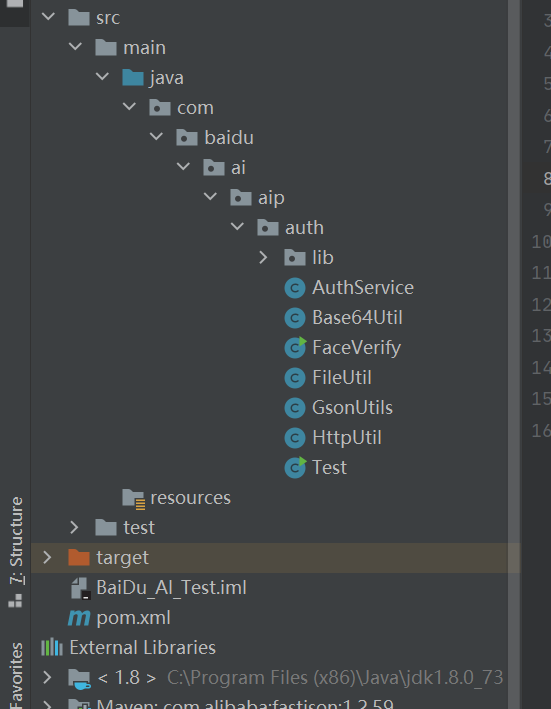Select the HttpUtil class name
Viewport: 551px width, 709px height.
347,438
